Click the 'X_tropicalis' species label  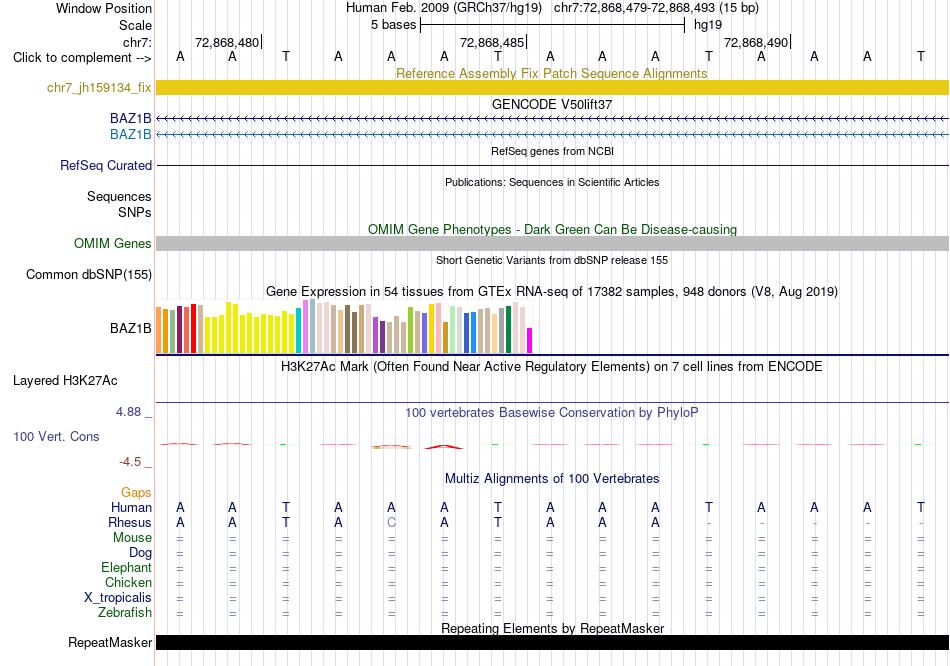tap(118, 598)
